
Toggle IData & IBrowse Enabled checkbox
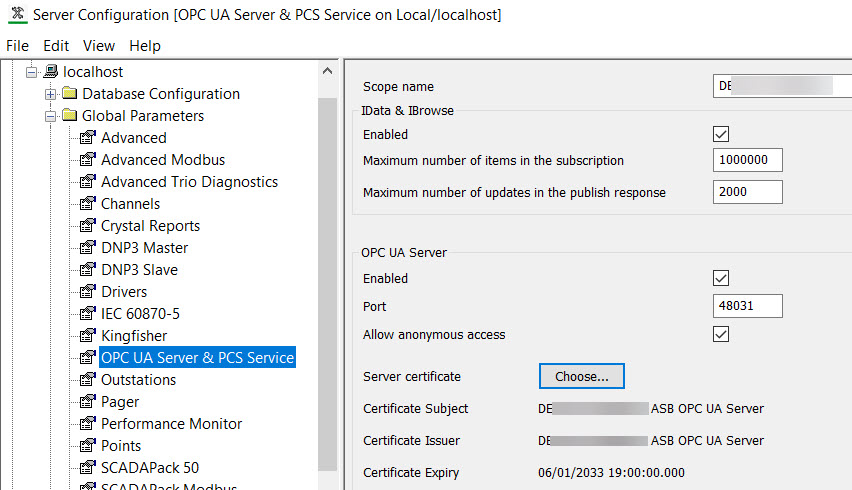point(721,134)
